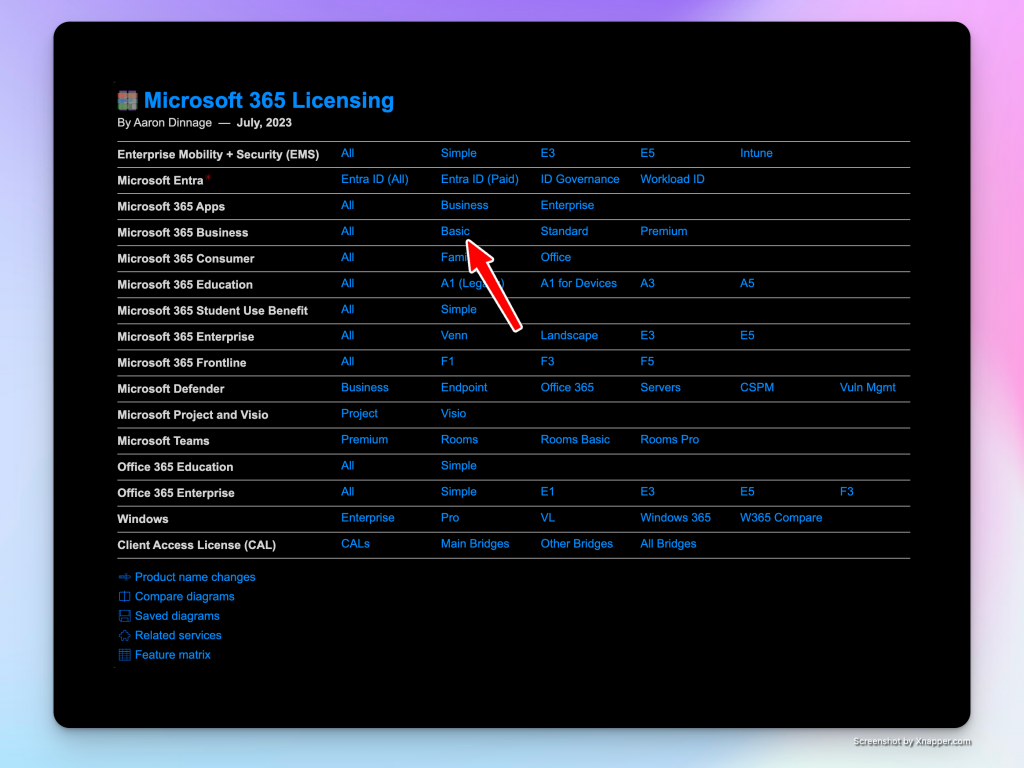Select the Intune link in the EMS row
Viewport: 1024px width, 768px height.
(x=756, y=153)
